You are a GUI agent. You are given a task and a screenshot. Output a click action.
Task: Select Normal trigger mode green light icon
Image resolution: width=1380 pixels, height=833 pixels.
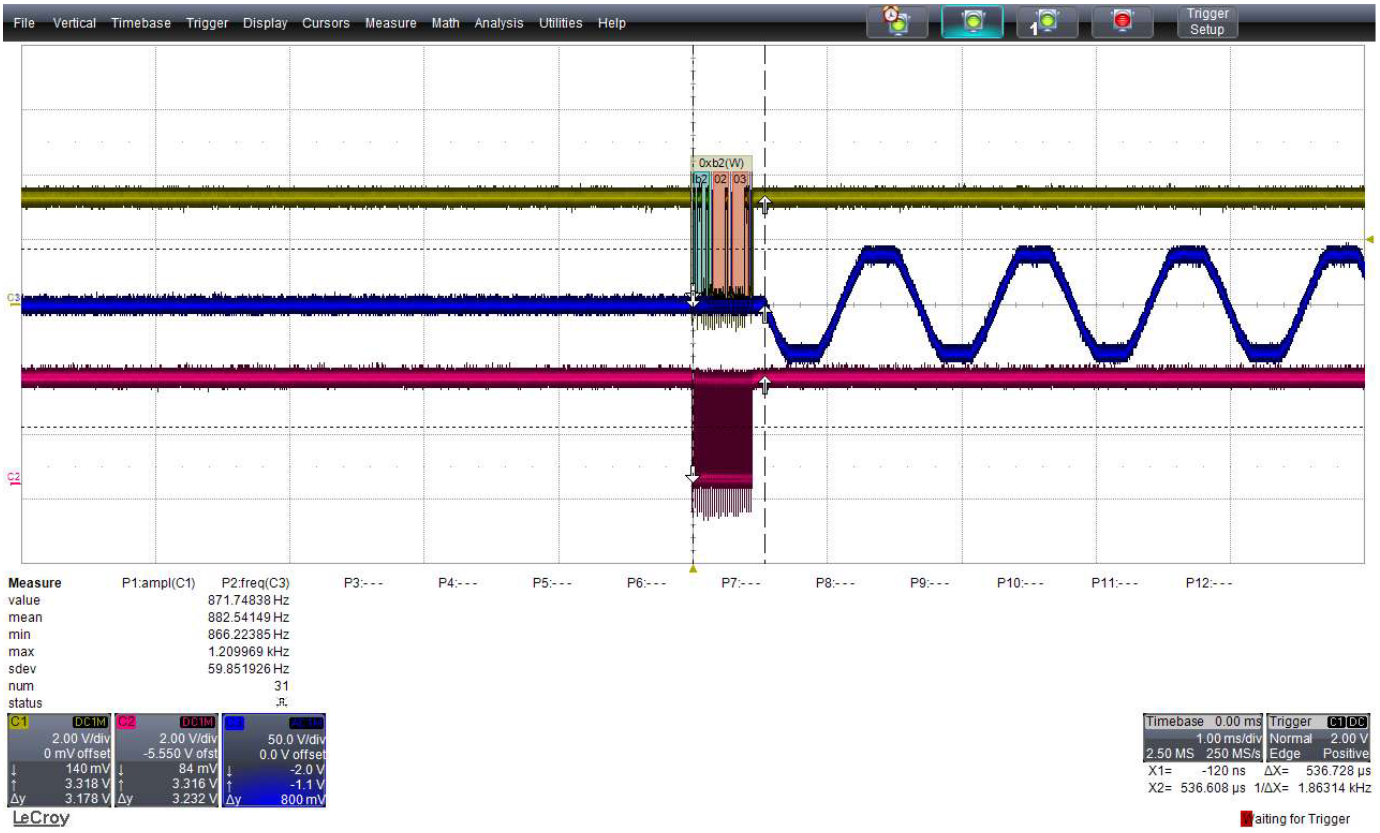pyautogui.click(x=972, y=22)
